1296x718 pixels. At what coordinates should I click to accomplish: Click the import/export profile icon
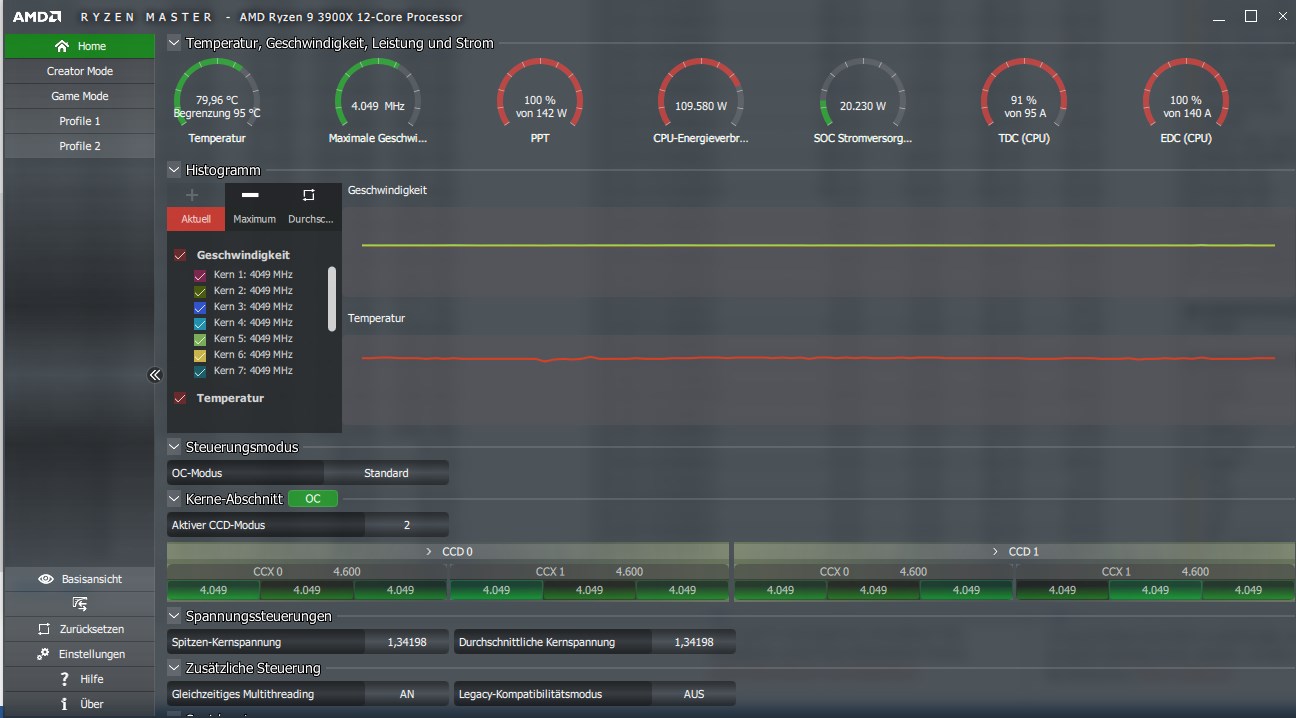tap(80, 604)
